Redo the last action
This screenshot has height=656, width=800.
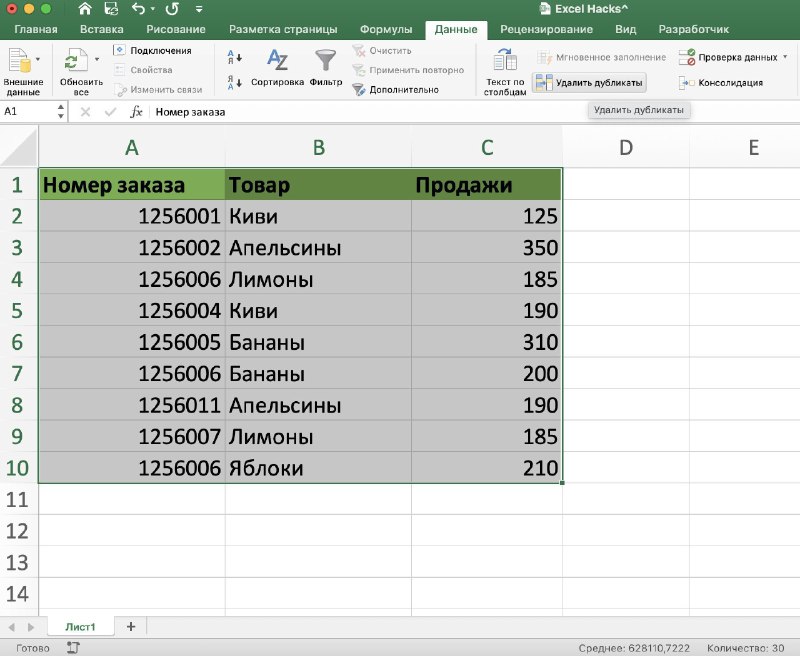(172, 9)
